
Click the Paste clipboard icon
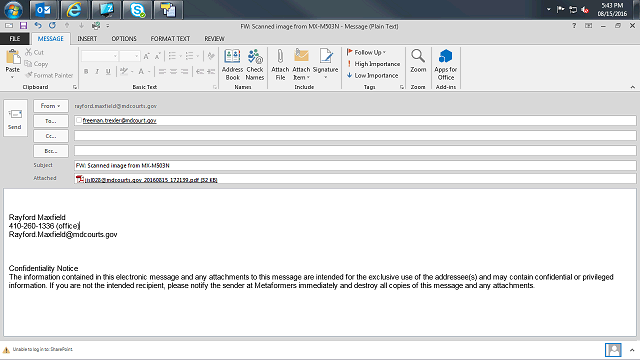(x=13, y=57)
